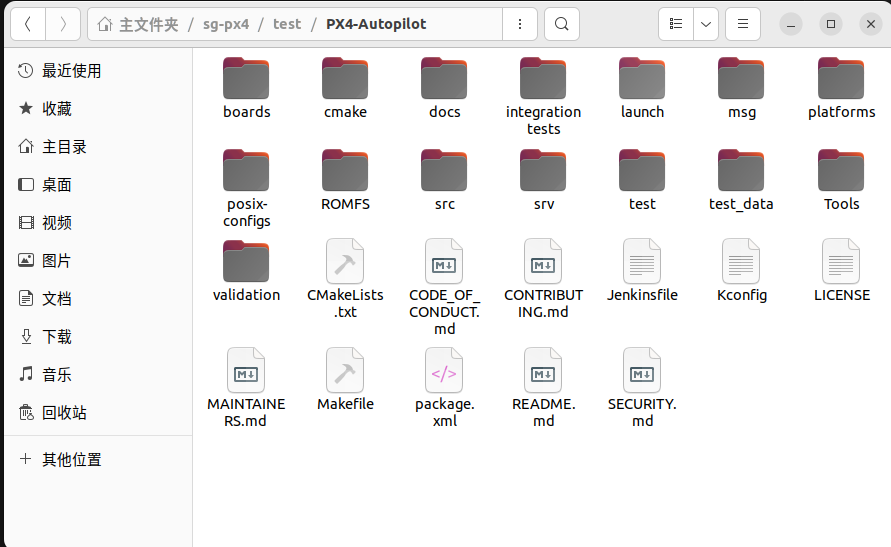Screen dimensions: 891x547
Task: Open the hamburger main menu
Action: 743,24
